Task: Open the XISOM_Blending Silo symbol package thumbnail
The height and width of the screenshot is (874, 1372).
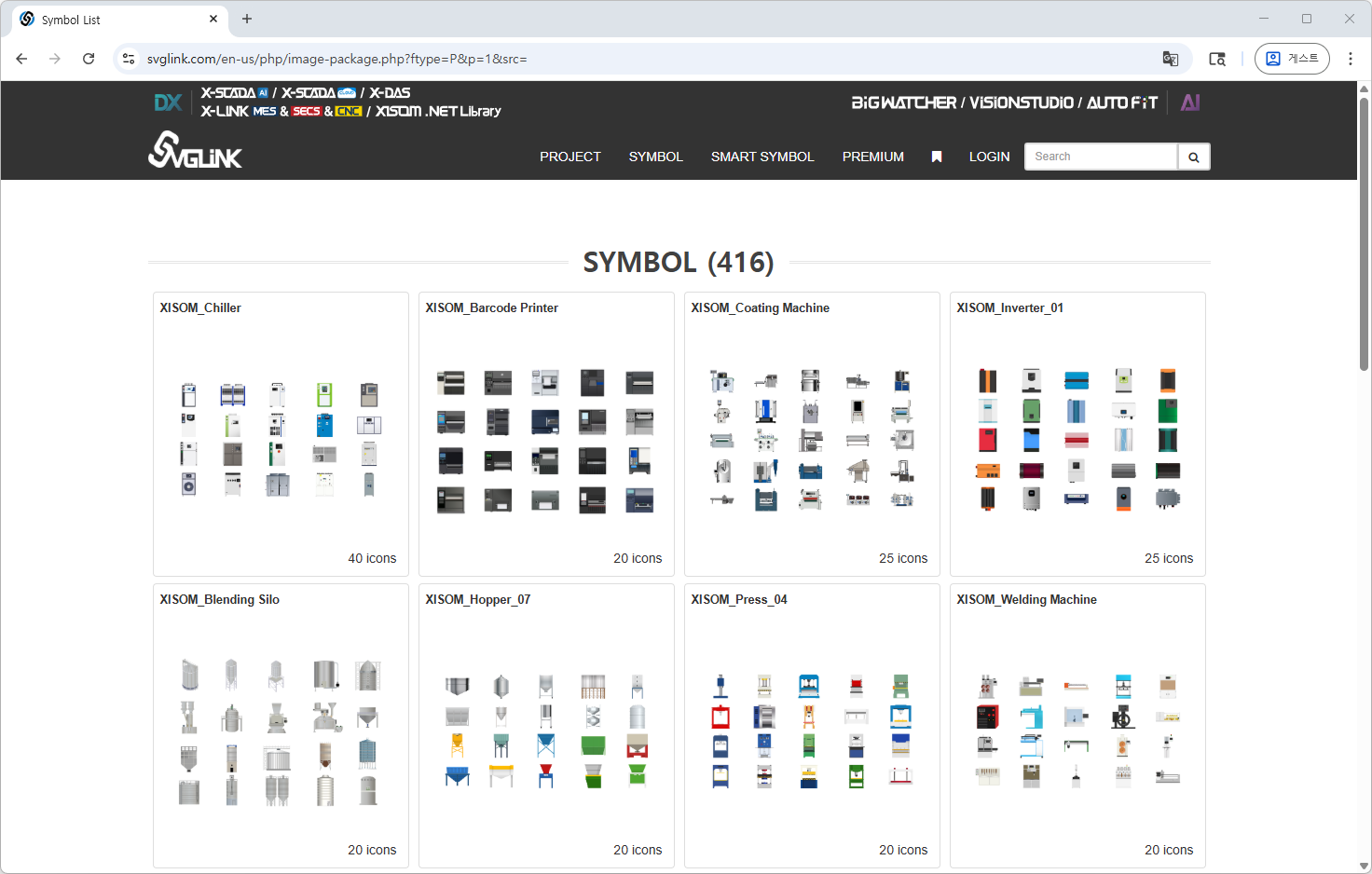Action: (x=279, y=731)
